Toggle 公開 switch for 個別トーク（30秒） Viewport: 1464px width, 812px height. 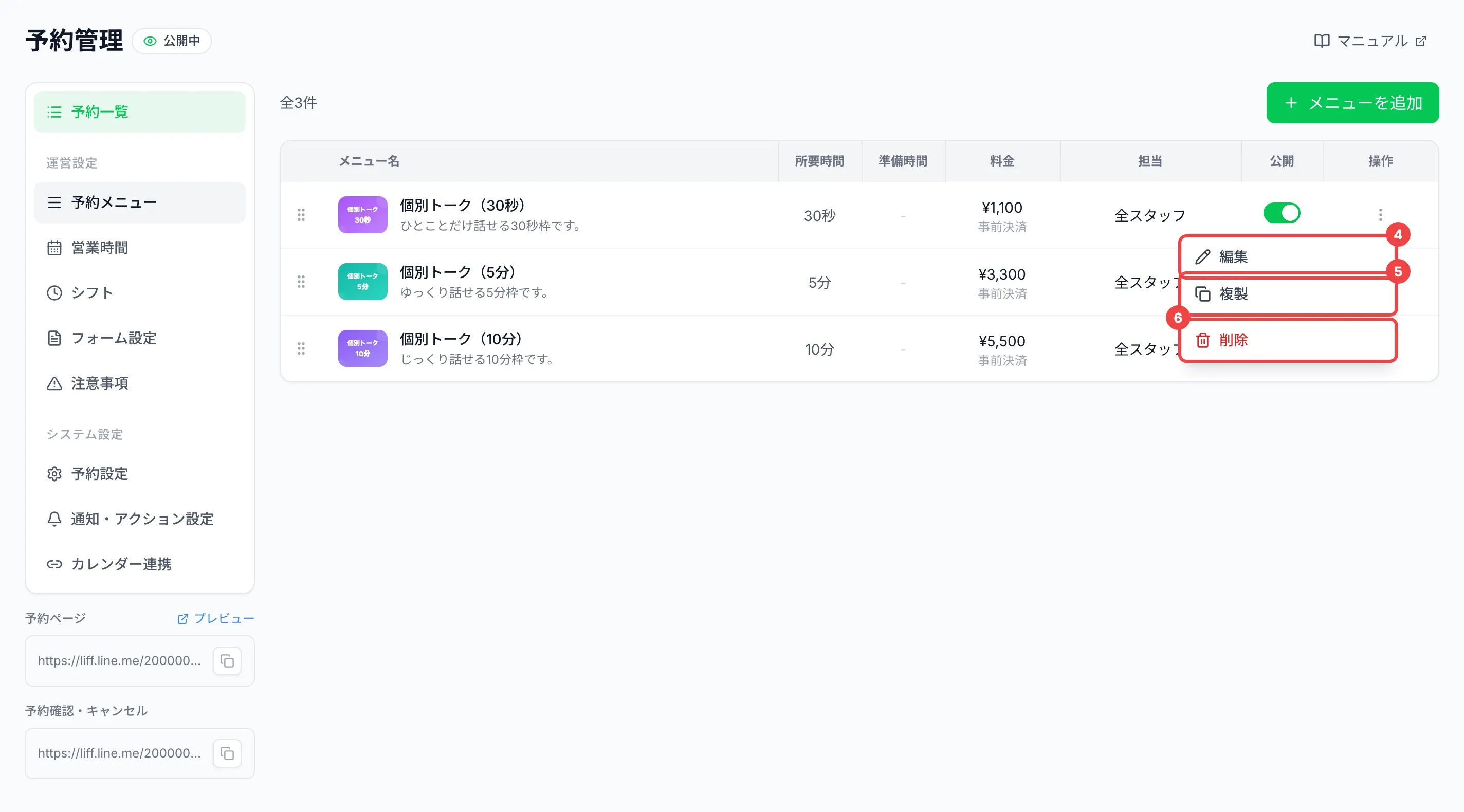coord(1282,213)
